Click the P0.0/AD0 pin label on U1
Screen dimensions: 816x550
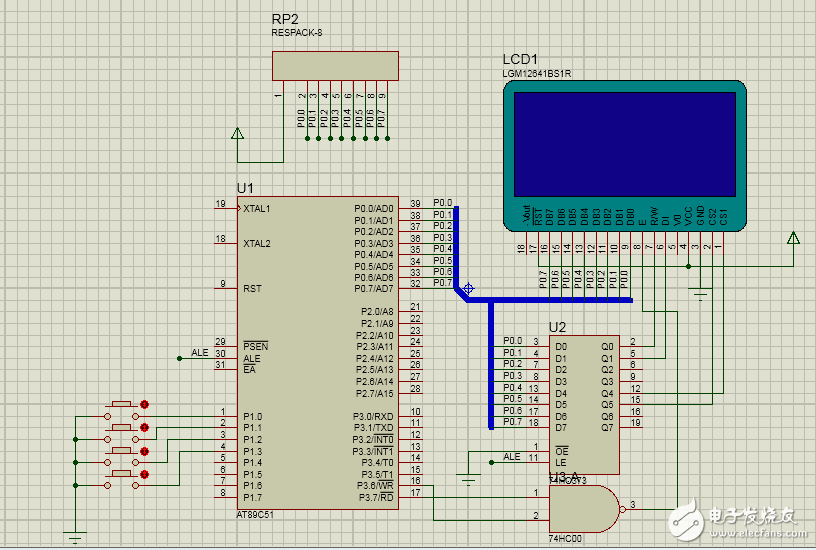coord(374,209)
